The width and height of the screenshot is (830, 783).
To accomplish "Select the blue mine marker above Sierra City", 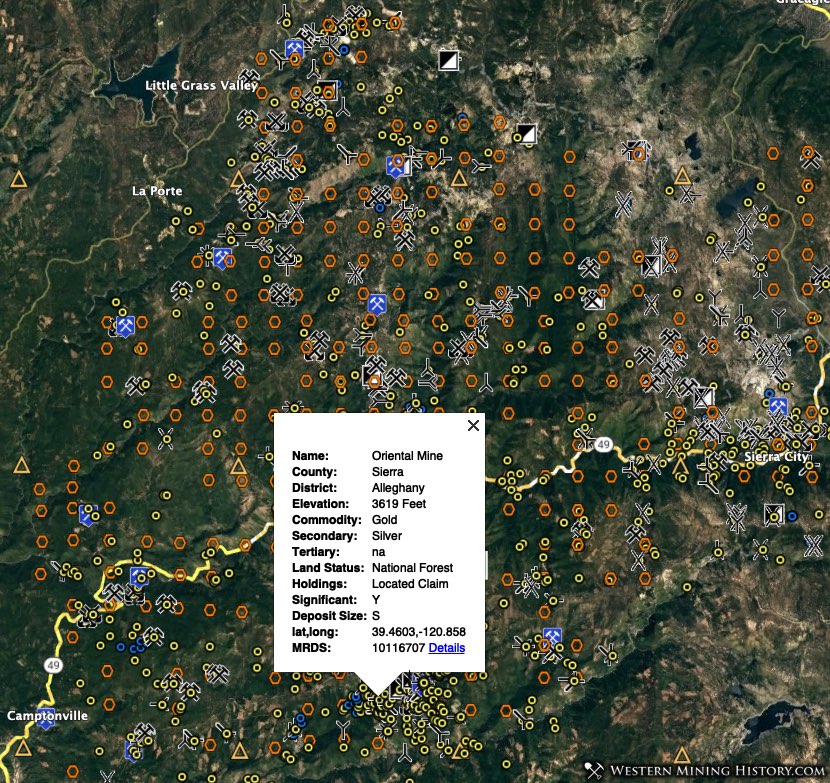I will 778,407.
